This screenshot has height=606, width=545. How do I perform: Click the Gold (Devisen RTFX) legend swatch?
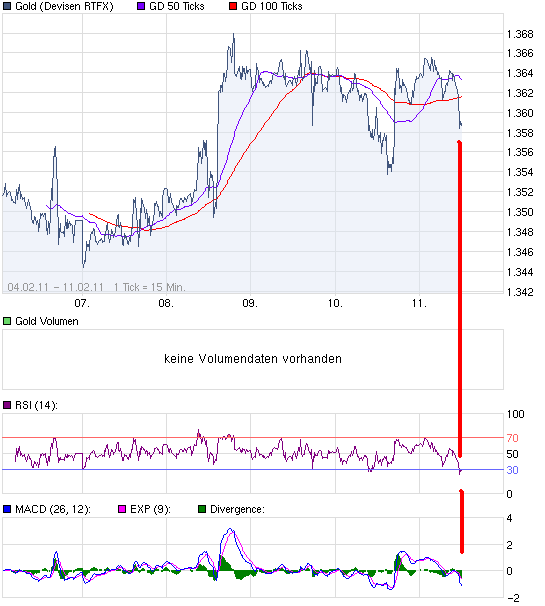7,6
